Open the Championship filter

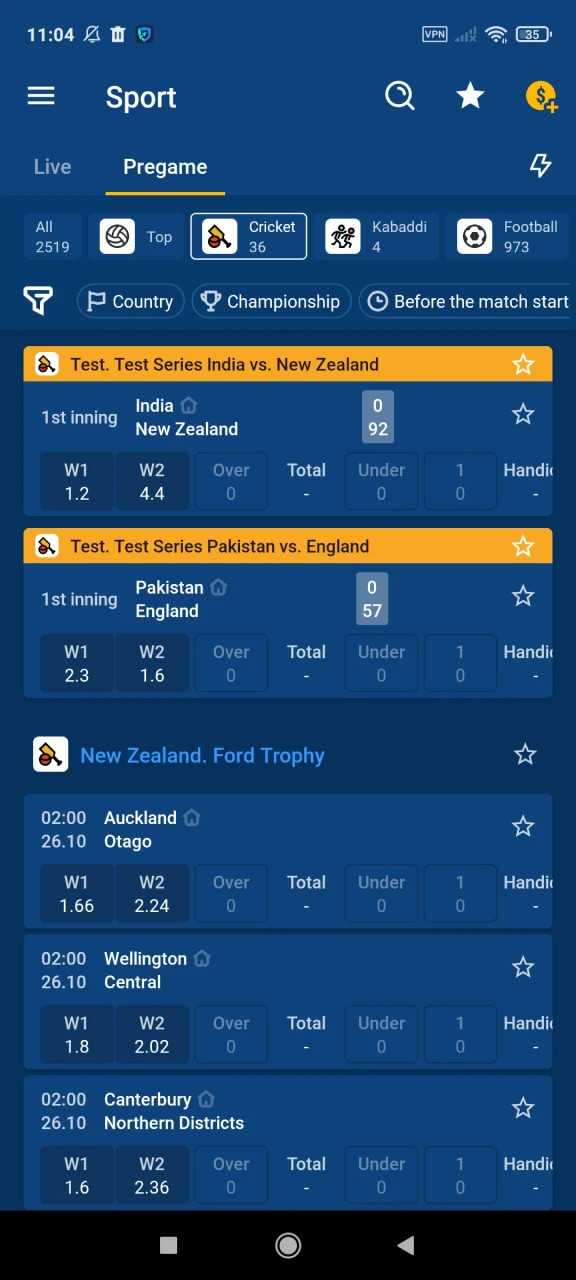[x=271, y=301]
